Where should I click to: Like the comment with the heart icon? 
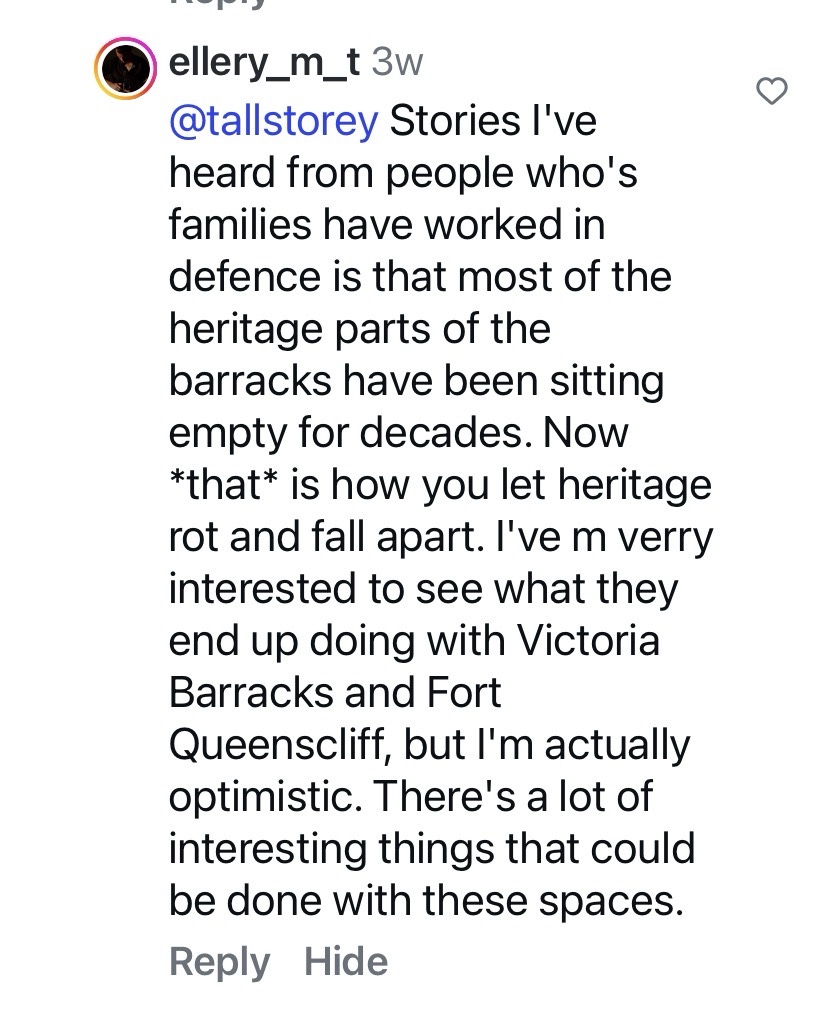[x=771, y=92]
